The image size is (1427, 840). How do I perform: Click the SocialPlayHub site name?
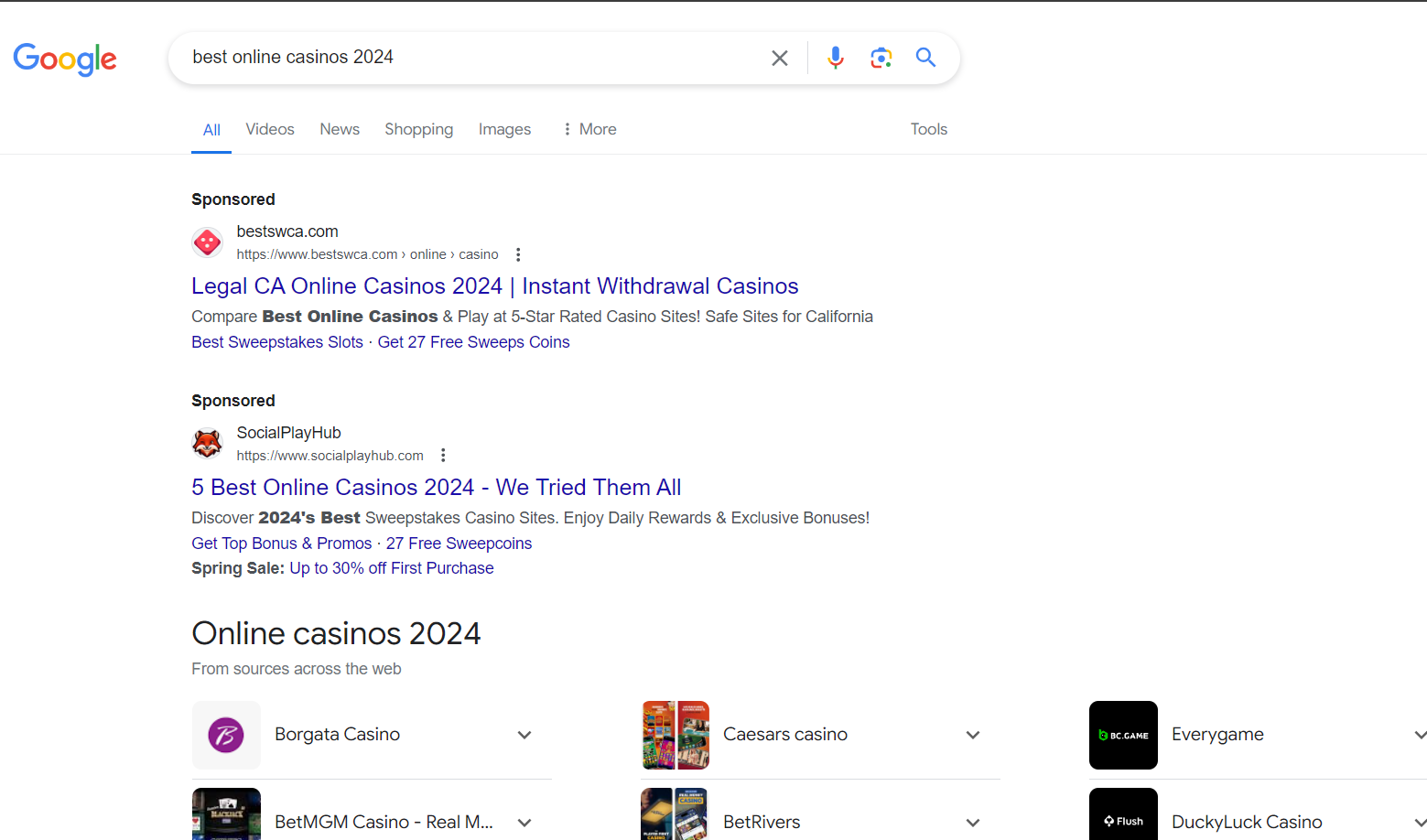[x=288, y=433]
